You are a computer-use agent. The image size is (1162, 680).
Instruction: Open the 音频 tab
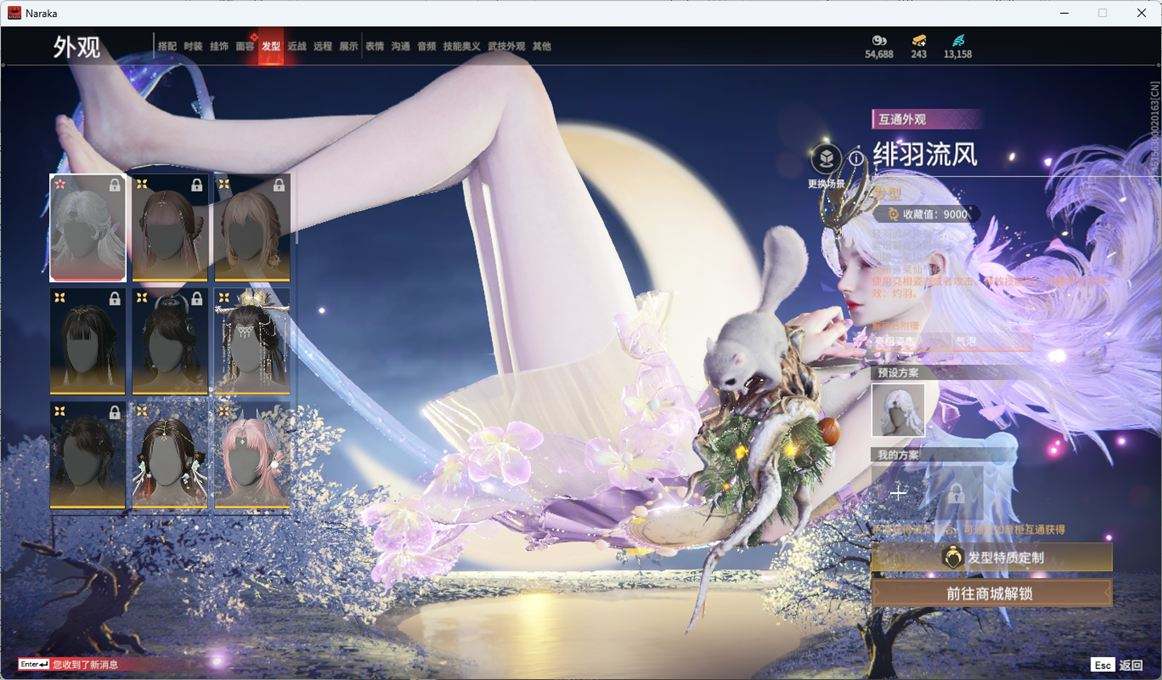426,46
